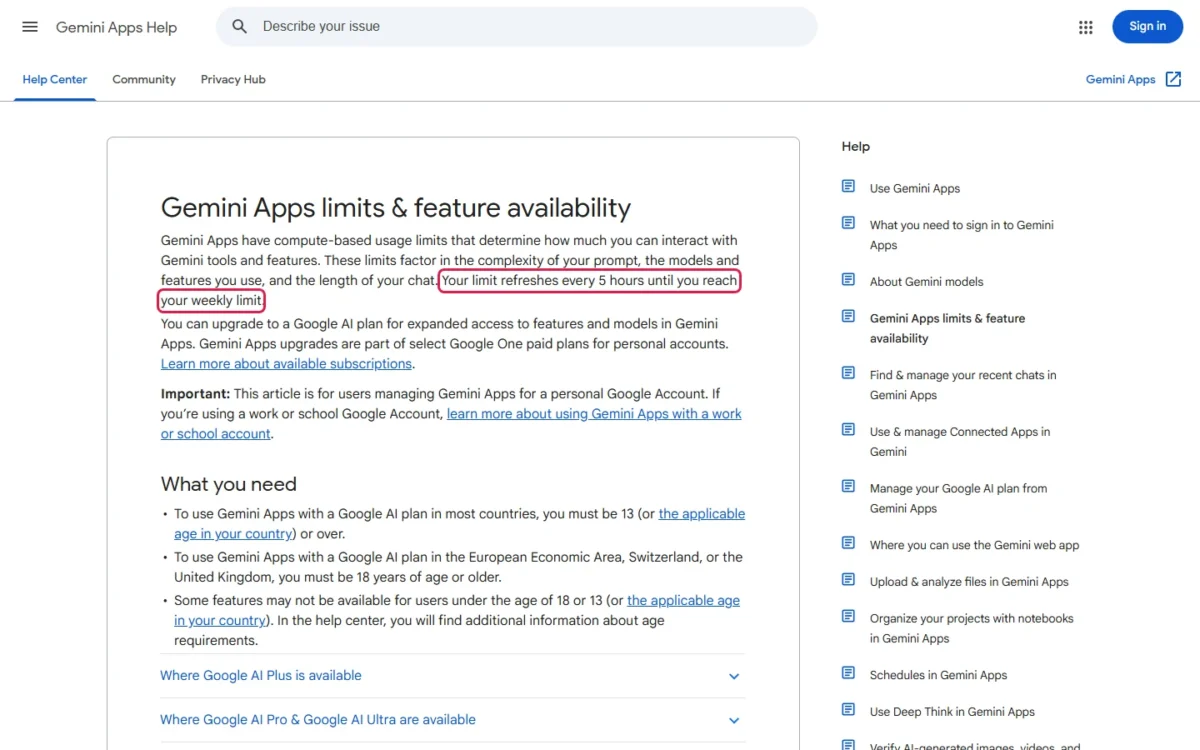Screen dimensions: 1200x750
Task: Click the Help heading in the sidebar
Action: tap(856, 146)
